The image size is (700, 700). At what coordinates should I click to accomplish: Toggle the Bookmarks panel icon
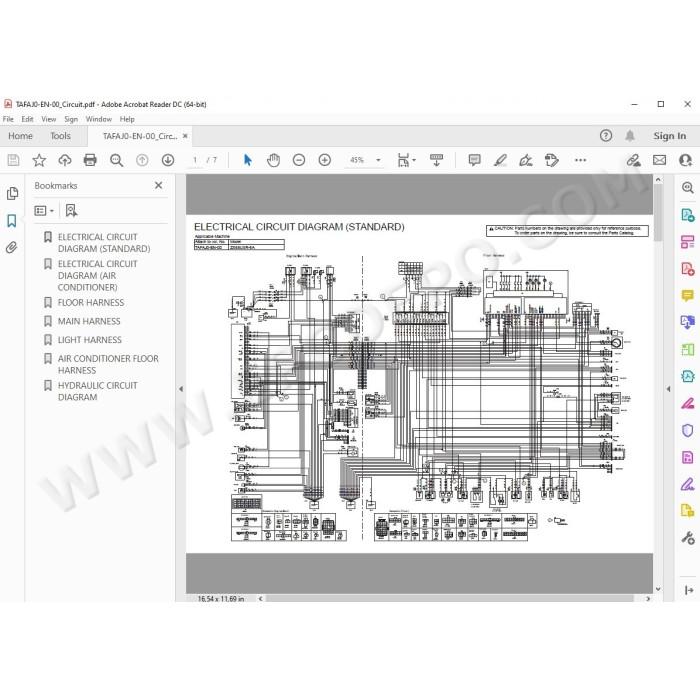(x=12, y=221)
